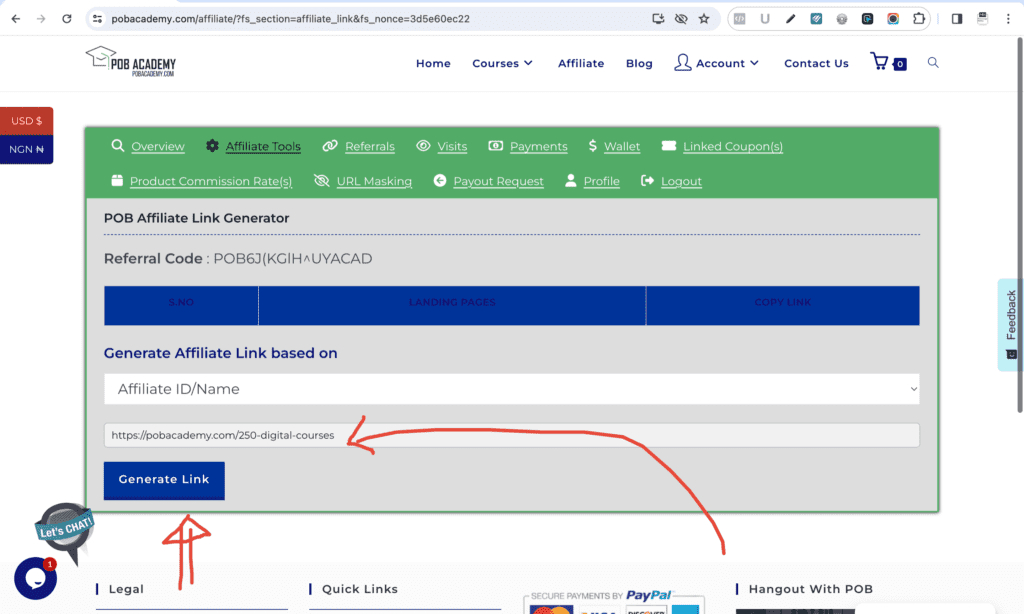Click the pen extension icon
Screen dimensions: 1024x614
(791, 19)
